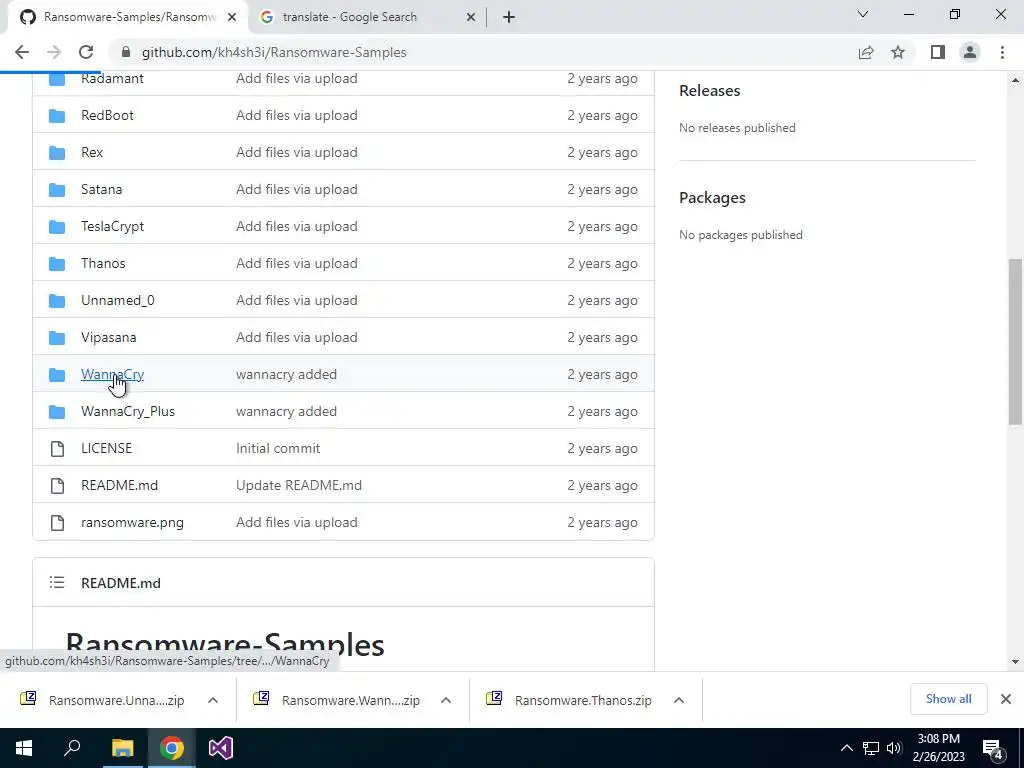
Task: Open the 'Initial commit' commit message
Action: click(278, 448)
